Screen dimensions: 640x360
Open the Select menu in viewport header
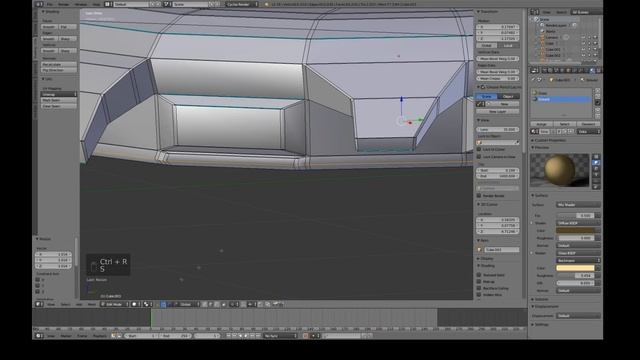tap(65, 304)
